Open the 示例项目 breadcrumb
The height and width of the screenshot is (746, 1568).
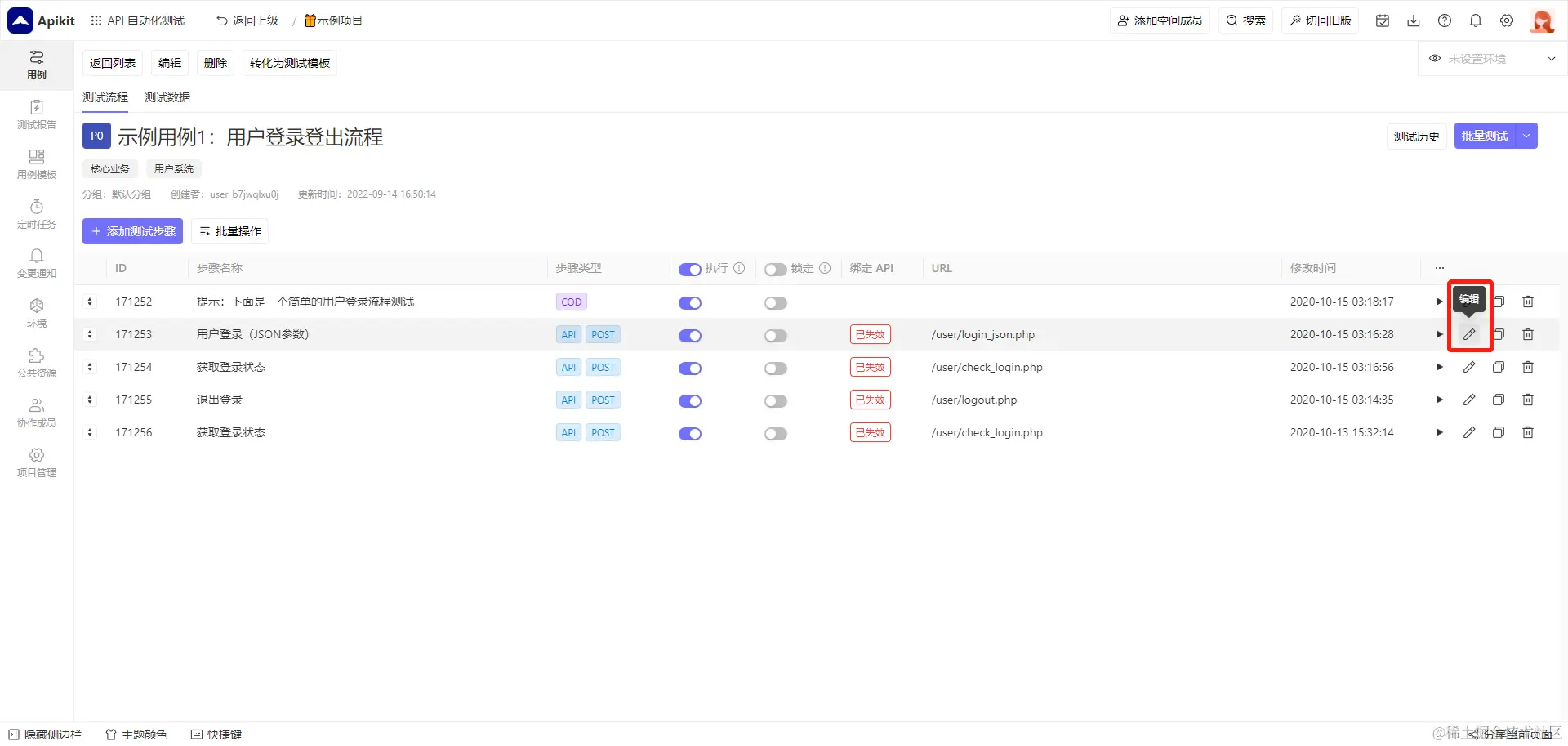(x=333, y=20)
